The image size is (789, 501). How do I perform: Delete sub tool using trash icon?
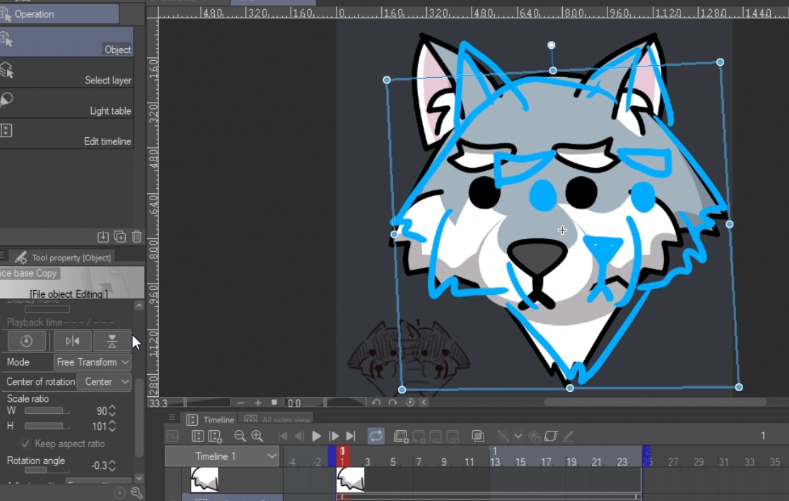pos(137,237)
